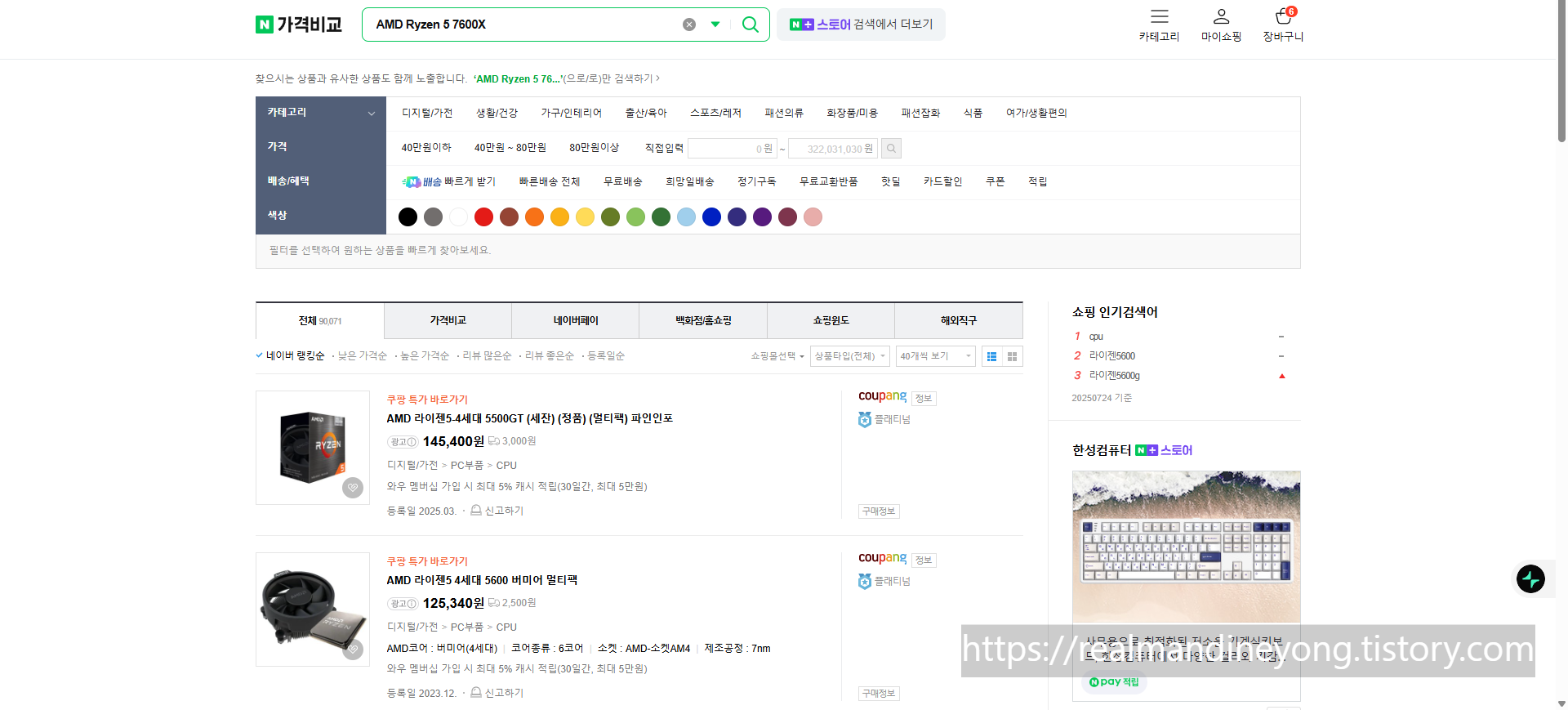Screen dimensions: 1568x710
Task: Select the purple color swatch
Action: pos(762,217)
